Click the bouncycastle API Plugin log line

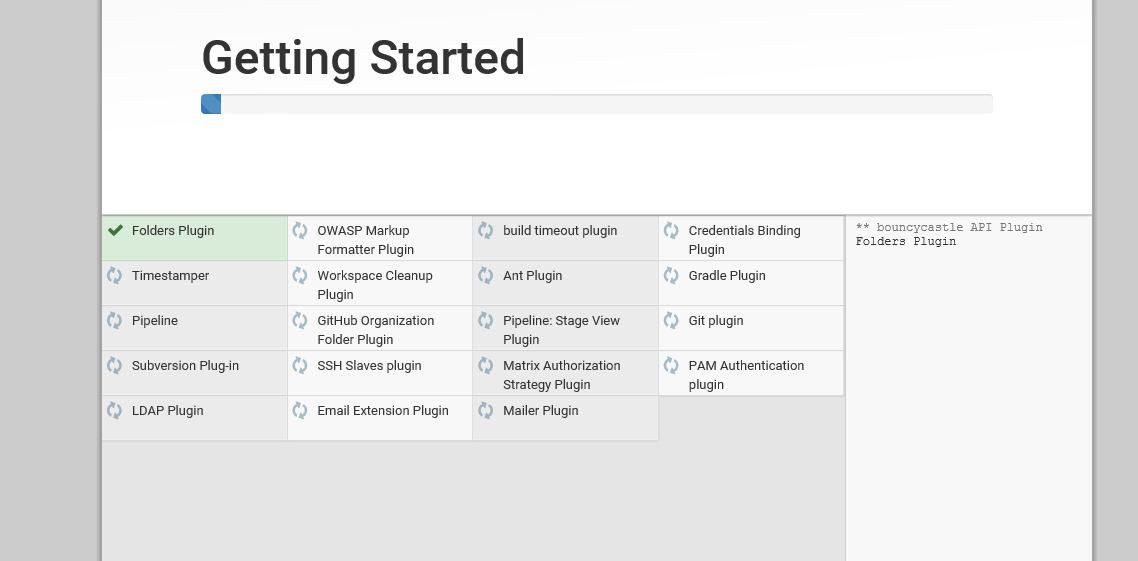[949, 227]
